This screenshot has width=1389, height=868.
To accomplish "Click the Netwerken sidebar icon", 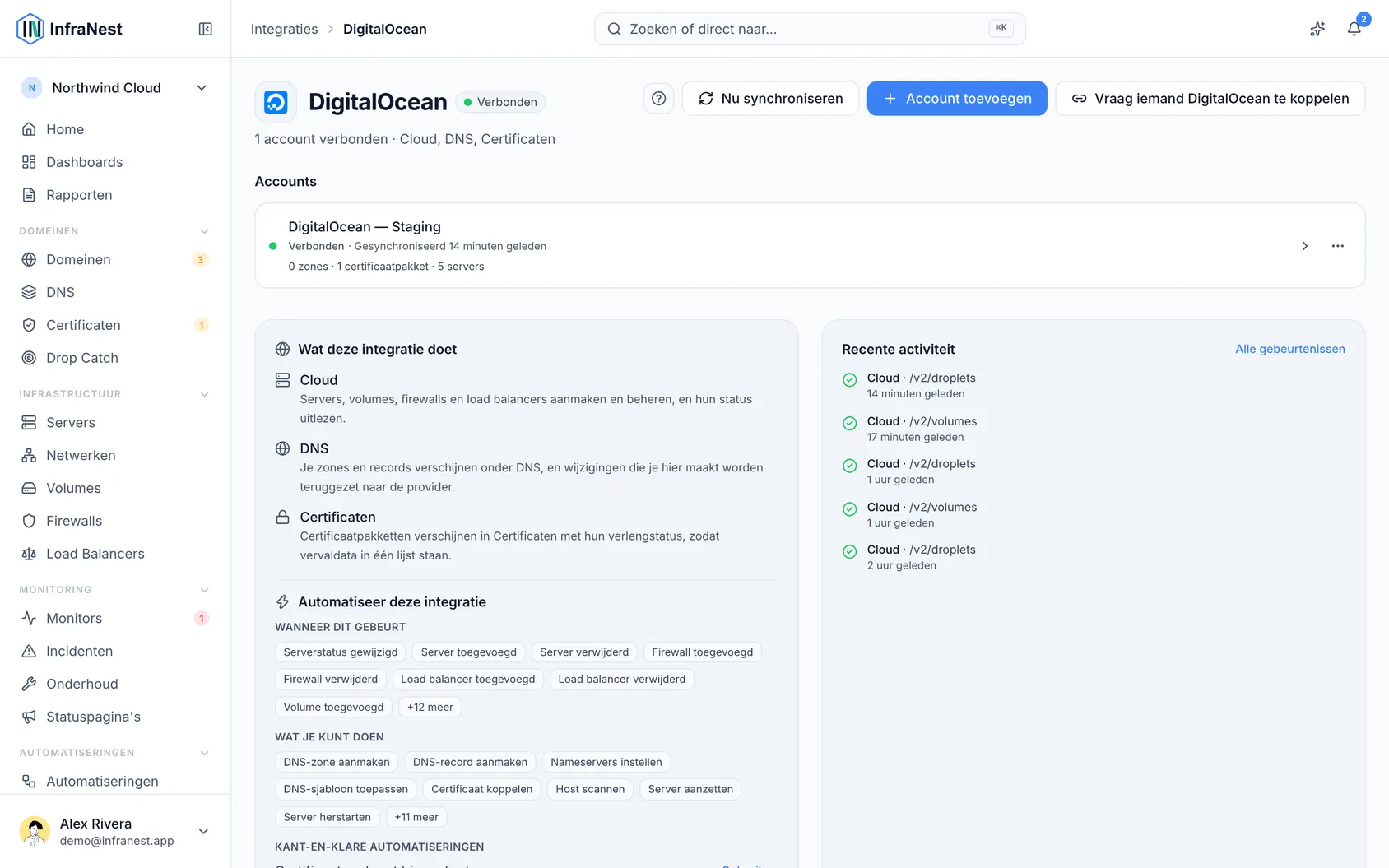I will pos(29,455).
